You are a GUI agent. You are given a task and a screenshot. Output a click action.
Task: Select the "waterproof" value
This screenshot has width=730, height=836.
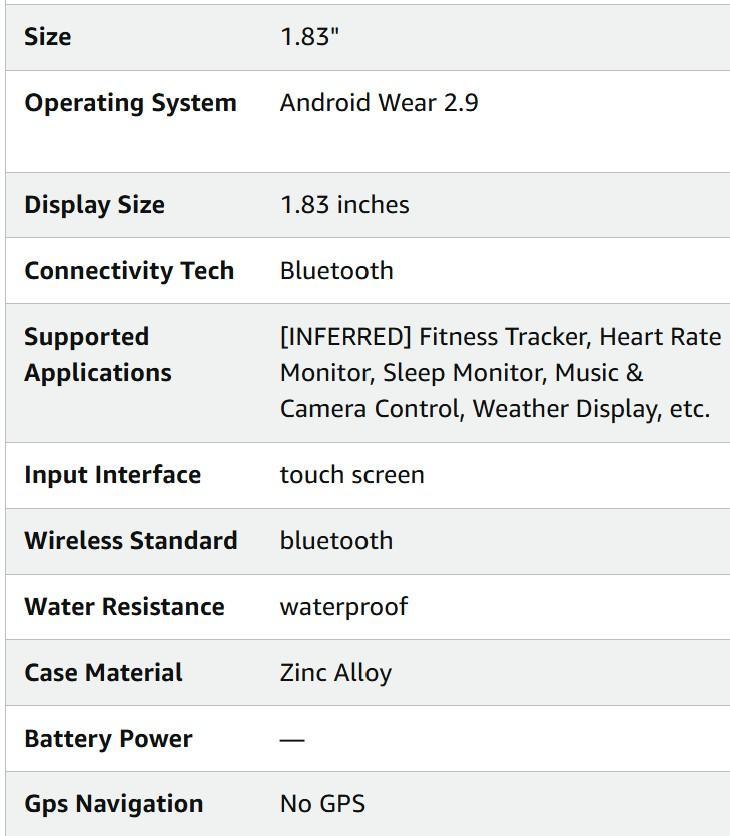point(344,607)
